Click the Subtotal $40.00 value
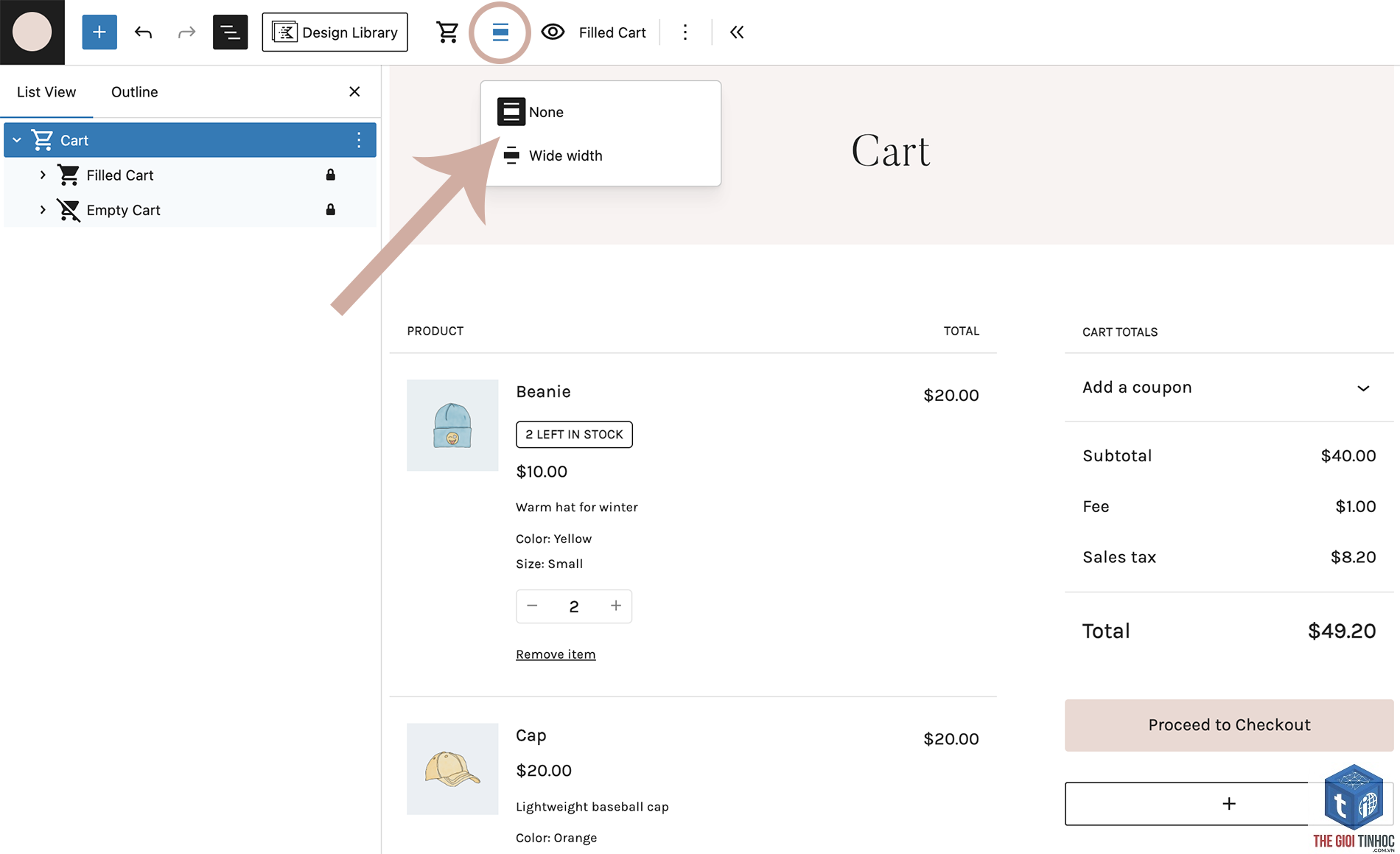1400x854 pixels. pos(1348,455)
